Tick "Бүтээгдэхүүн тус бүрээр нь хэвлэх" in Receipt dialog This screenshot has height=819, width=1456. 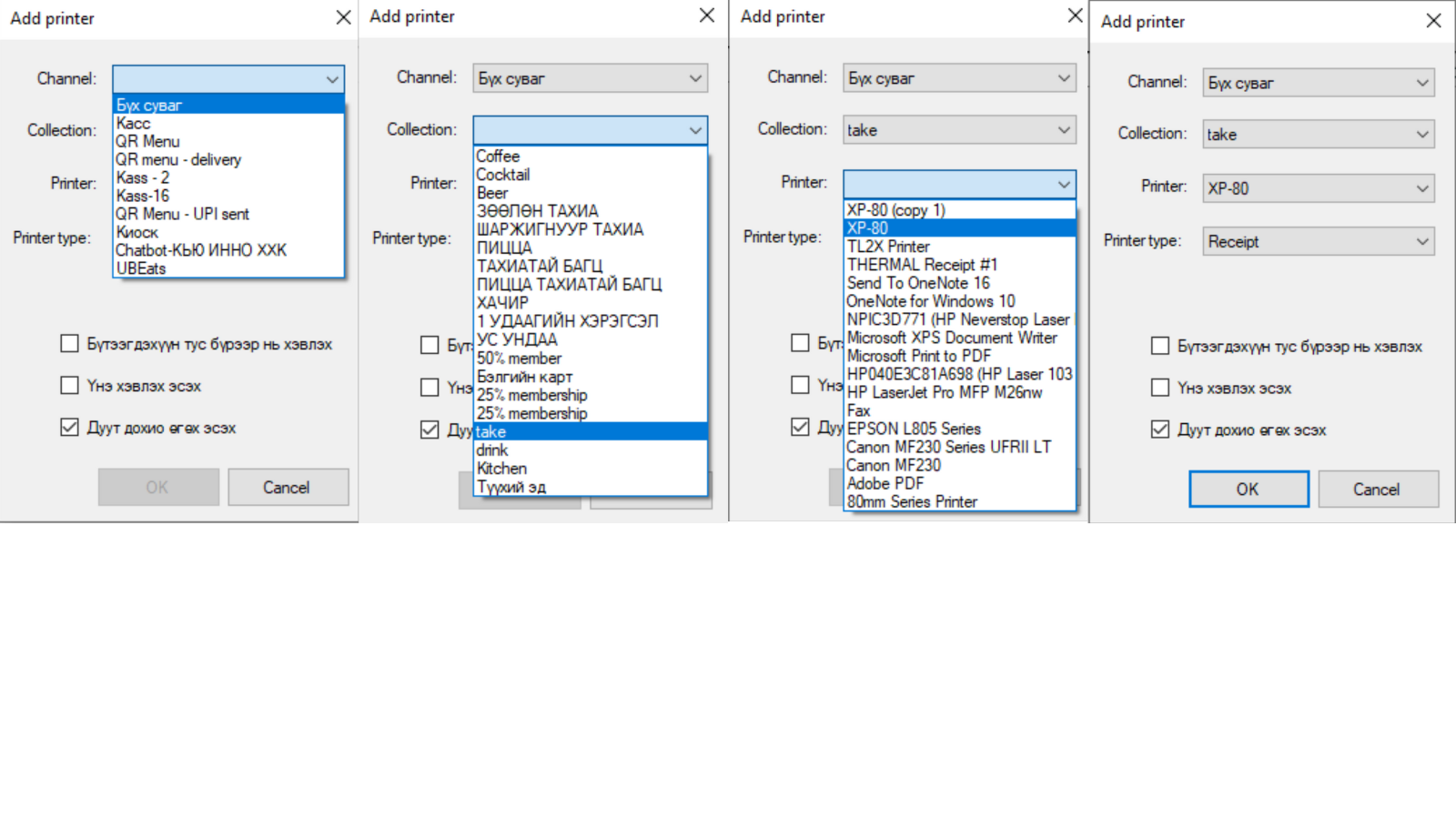1160,346
